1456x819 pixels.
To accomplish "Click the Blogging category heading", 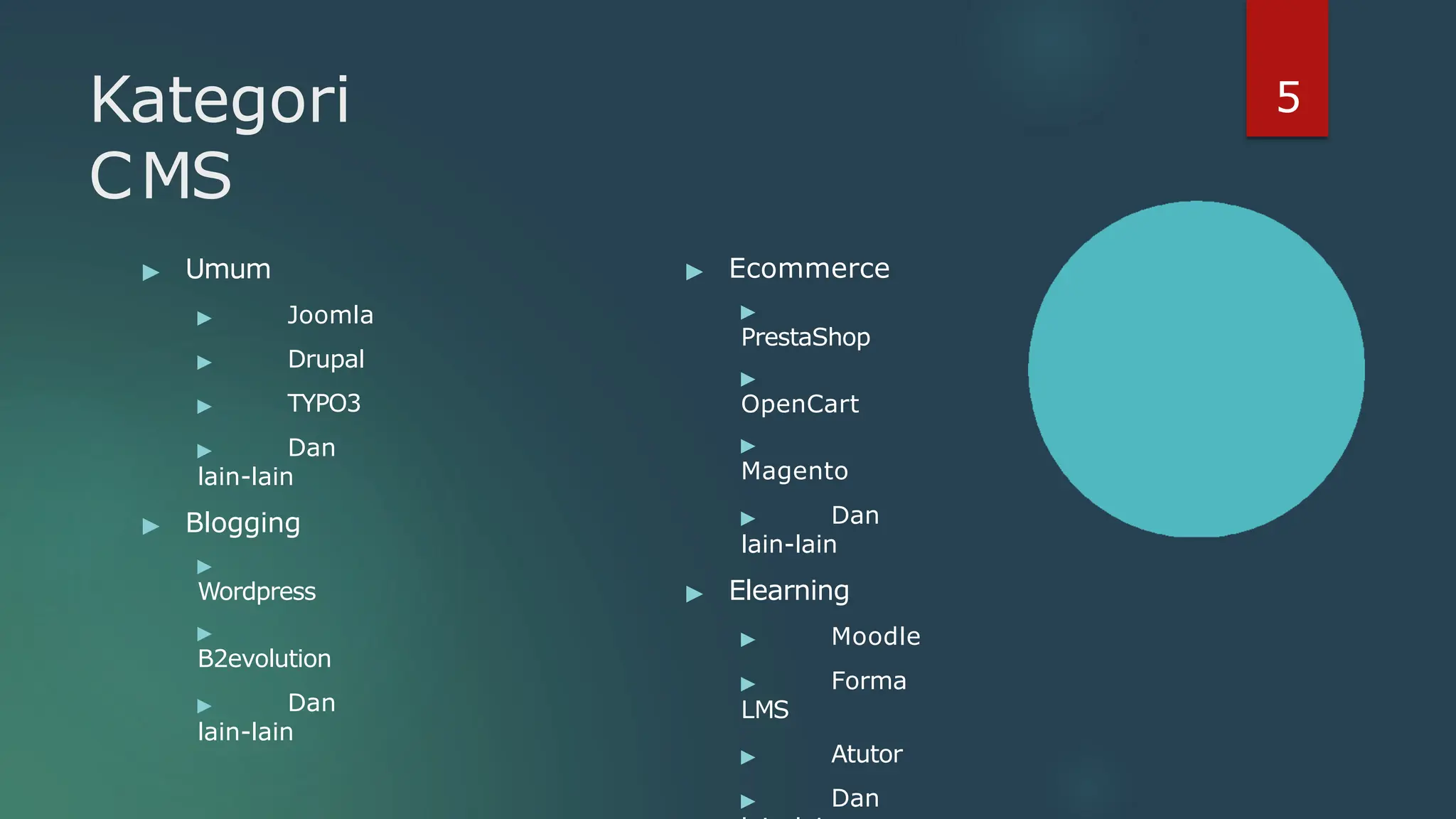I will [x=243, y=523].
